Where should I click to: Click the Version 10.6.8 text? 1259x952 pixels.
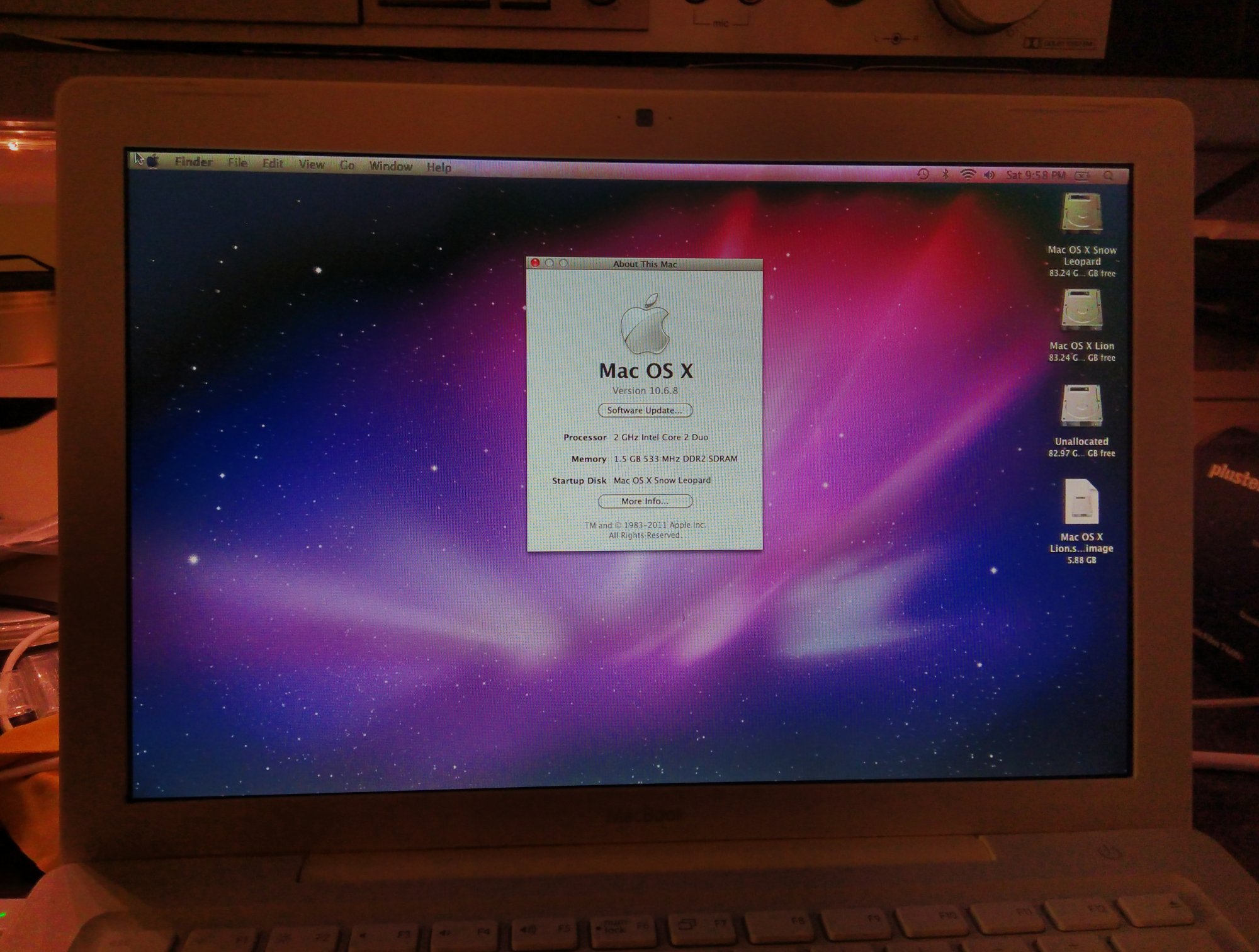coord(645,391)
